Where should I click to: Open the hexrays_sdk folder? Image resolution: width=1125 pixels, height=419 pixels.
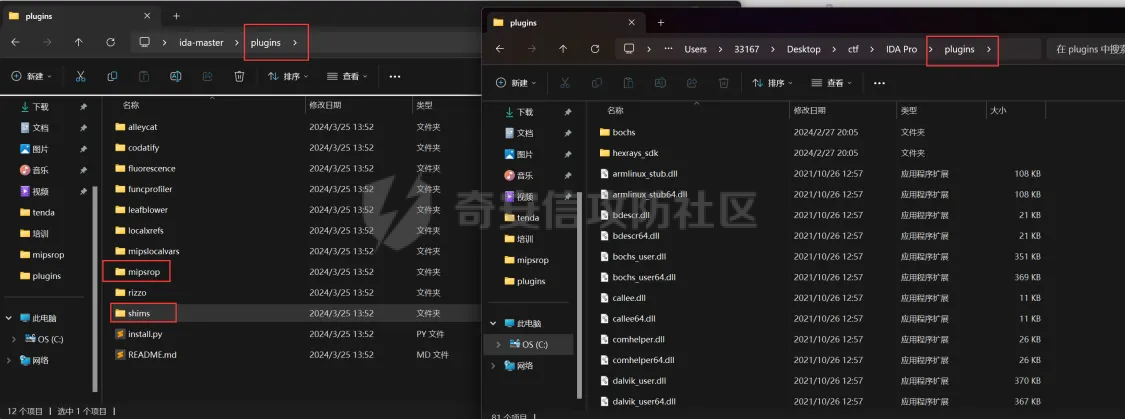[x=635, y=153]
